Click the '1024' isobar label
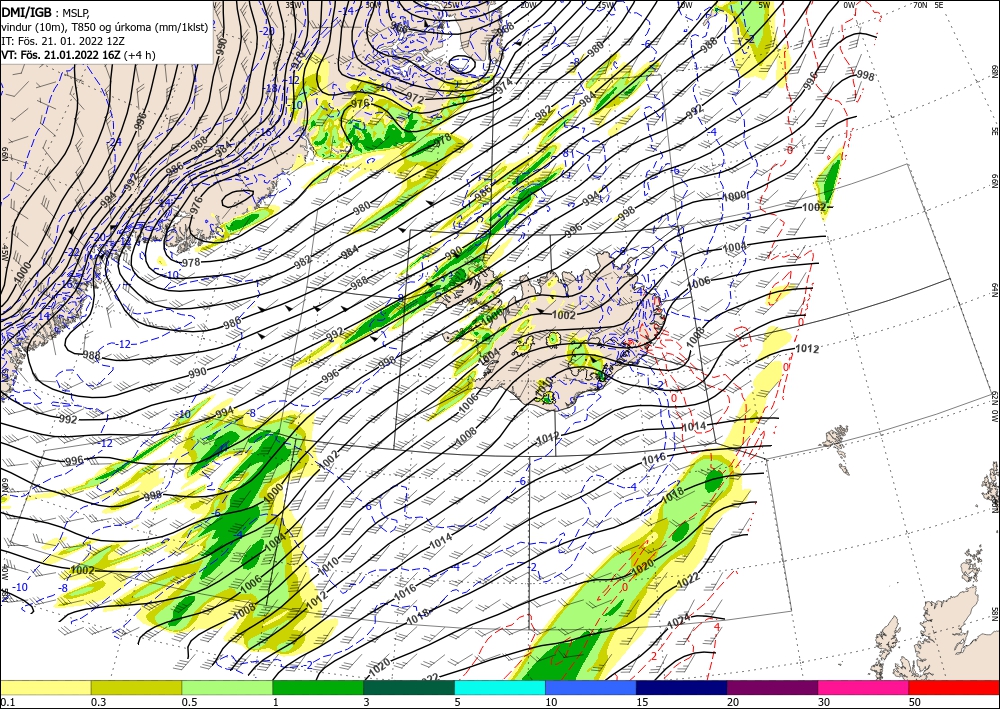 coord(678,620)
